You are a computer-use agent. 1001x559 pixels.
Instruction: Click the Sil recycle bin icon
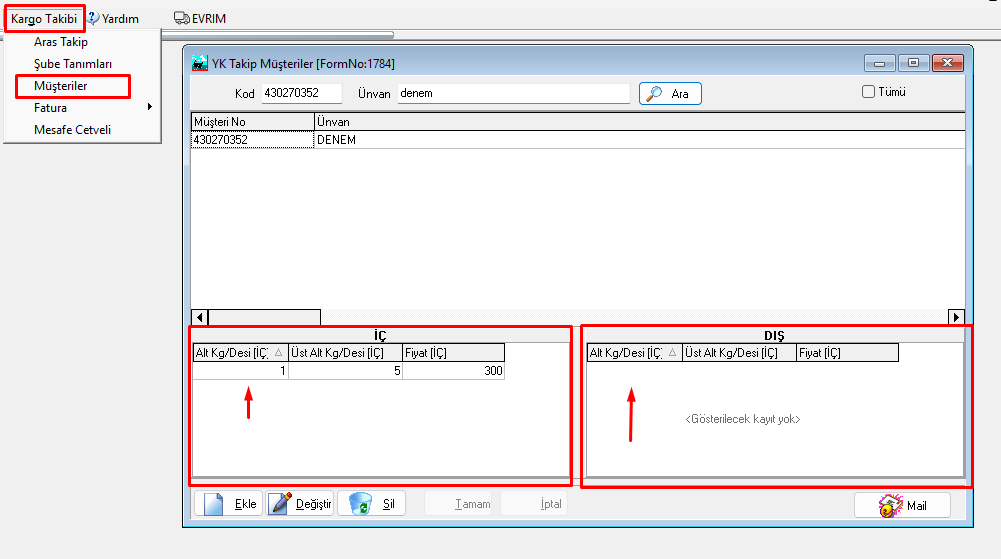[x=360, y=504]
